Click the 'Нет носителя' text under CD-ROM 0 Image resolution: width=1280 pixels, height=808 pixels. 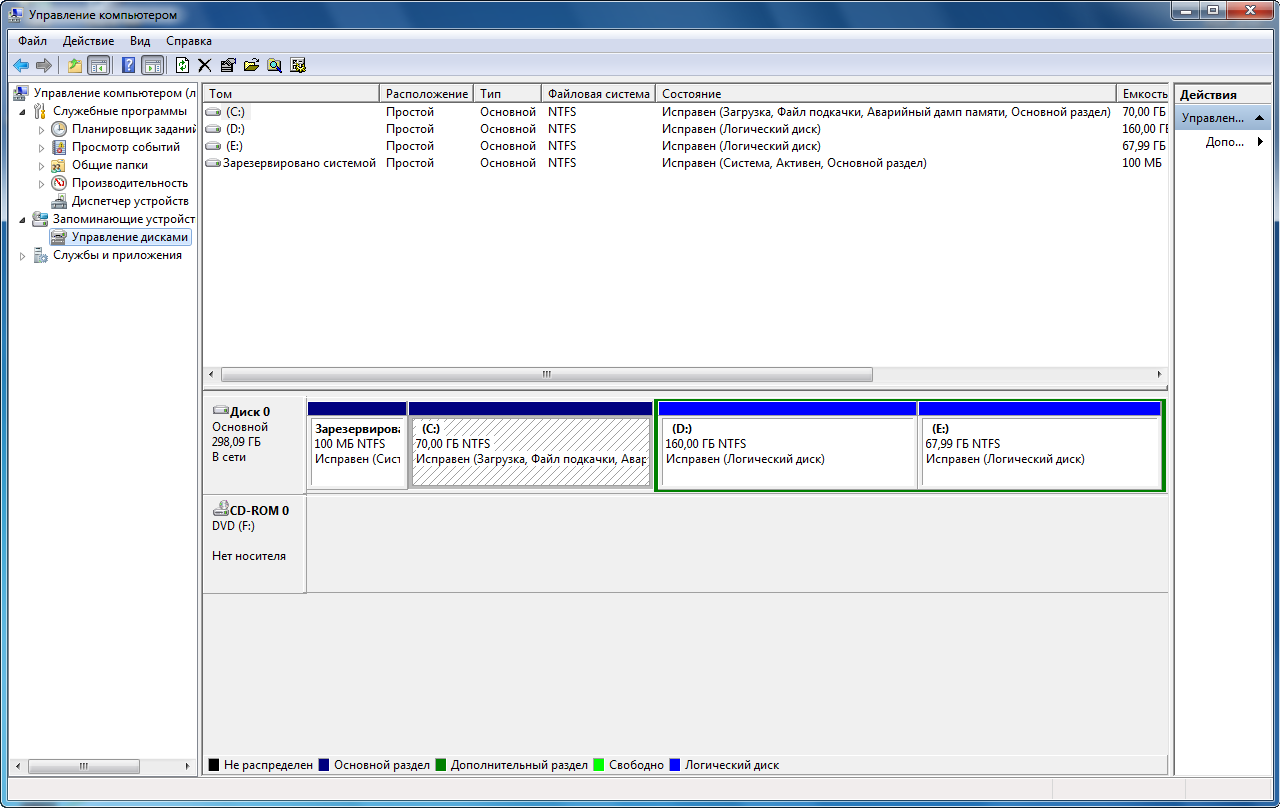pyautogui.click(x=249, y=556)
